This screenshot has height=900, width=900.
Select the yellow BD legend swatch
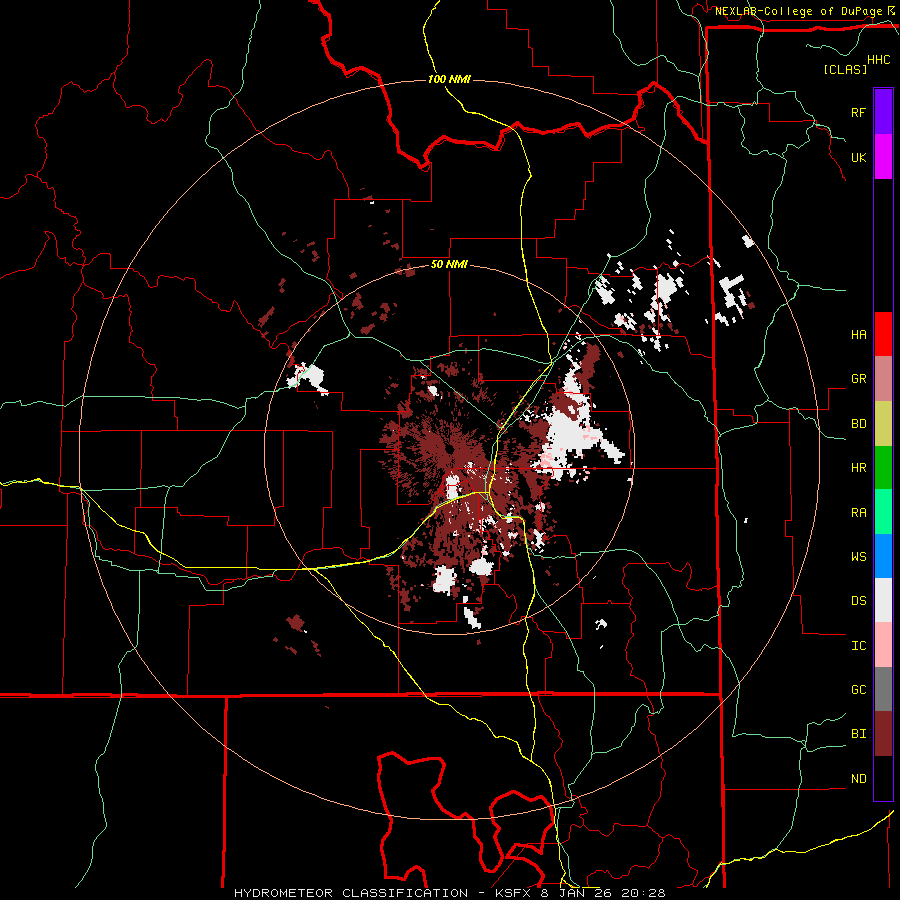(x=883, y=423)
